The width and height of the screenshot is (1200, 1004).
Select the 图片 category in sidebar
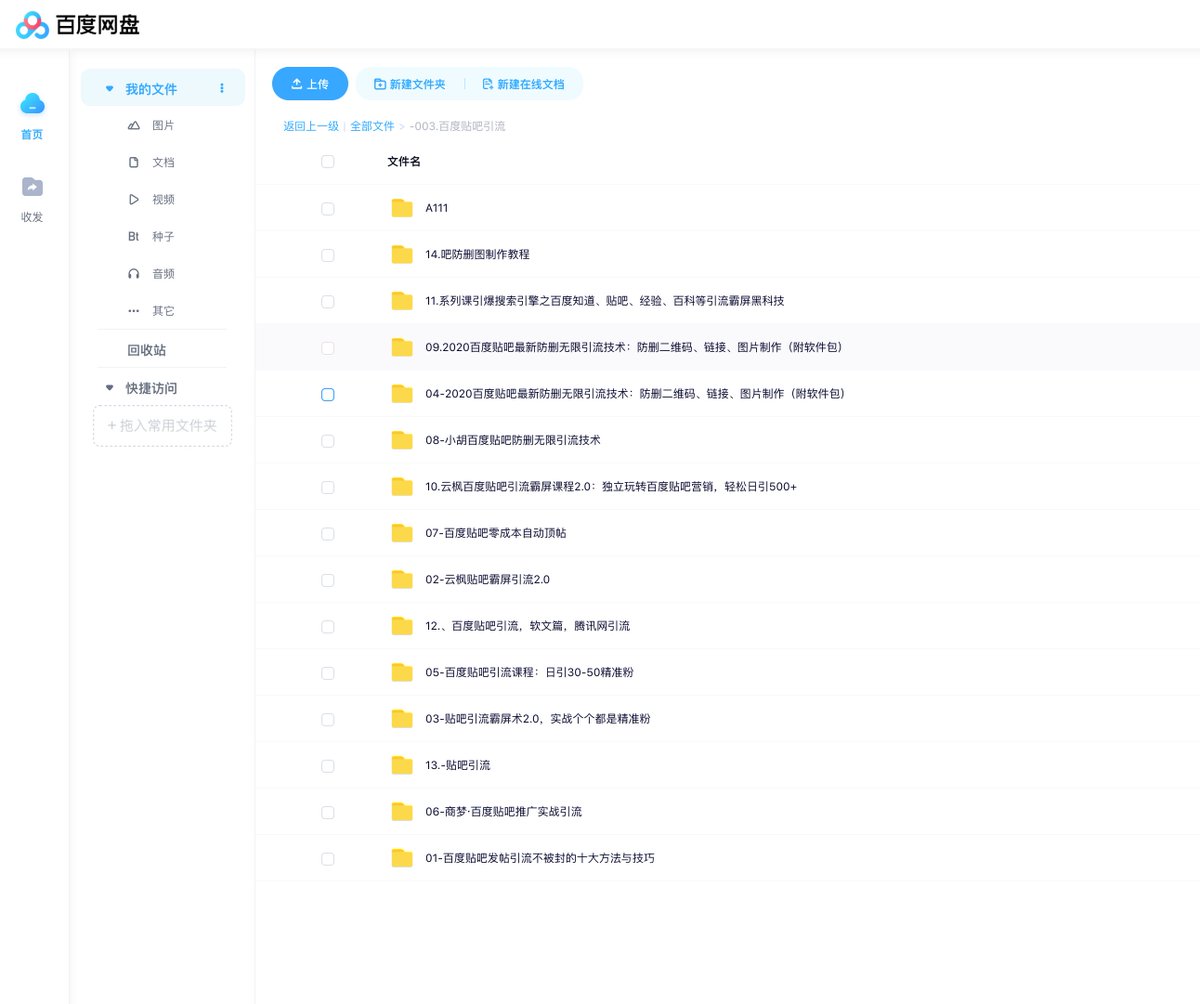coord(163,125)
